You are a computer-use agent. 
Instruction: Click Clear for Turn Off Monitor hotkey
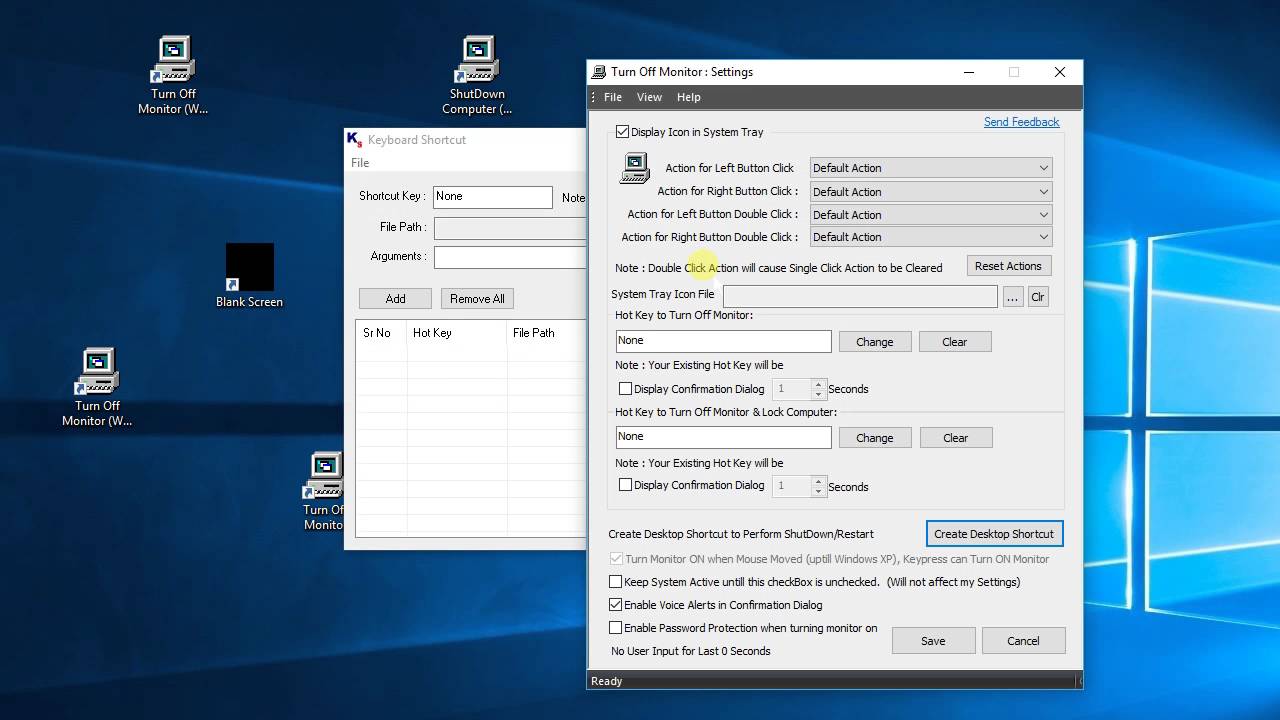click(x=955, y=342)
